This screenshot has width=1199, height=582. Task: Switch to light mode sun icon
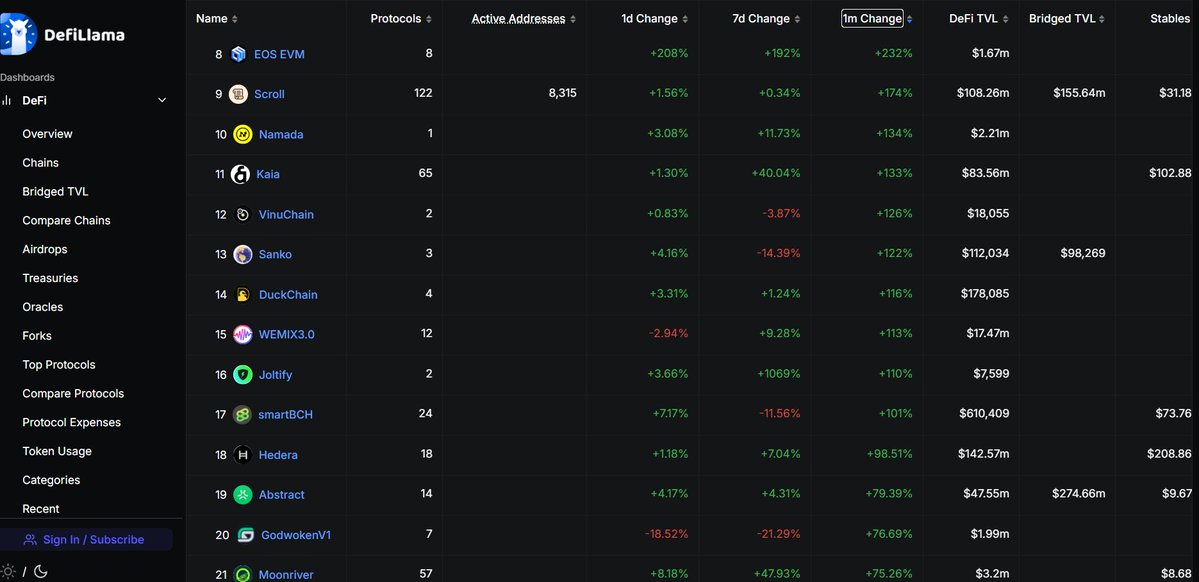click(x=8, y=571)
